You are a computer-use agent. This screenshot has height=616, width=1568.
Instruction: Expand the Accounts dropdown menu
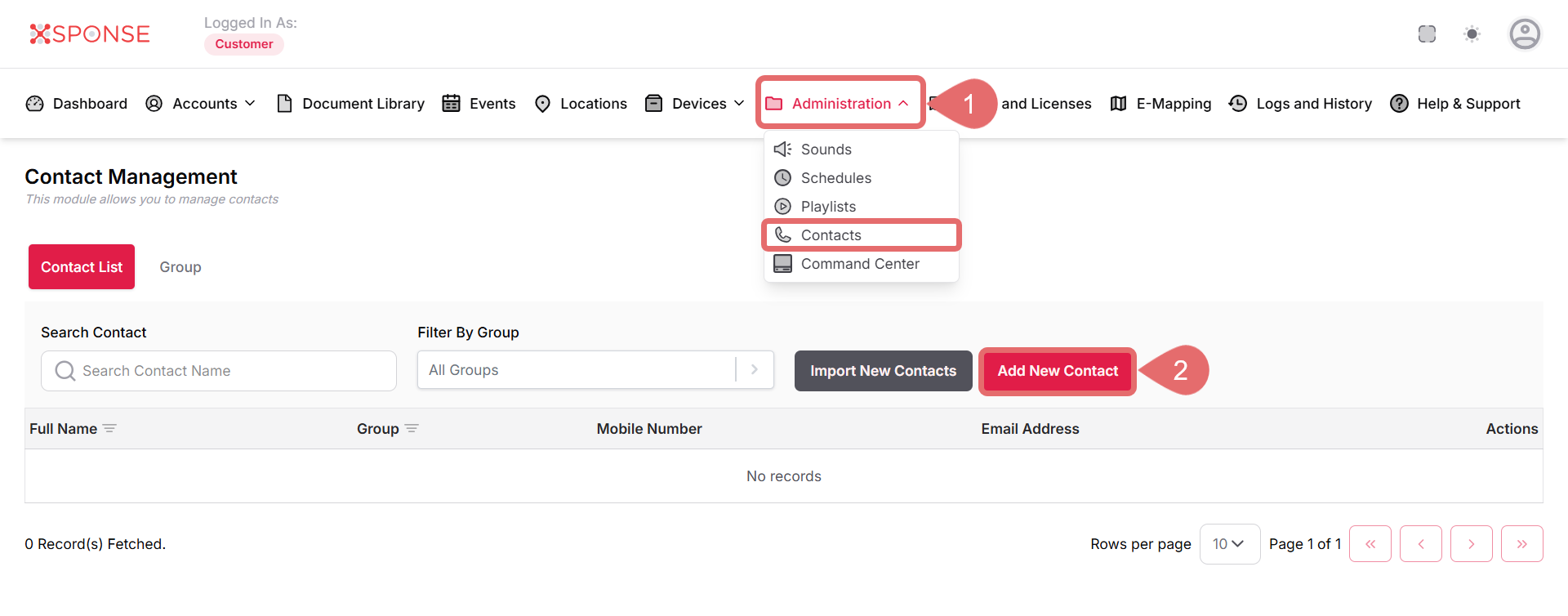tap(201, 104)
